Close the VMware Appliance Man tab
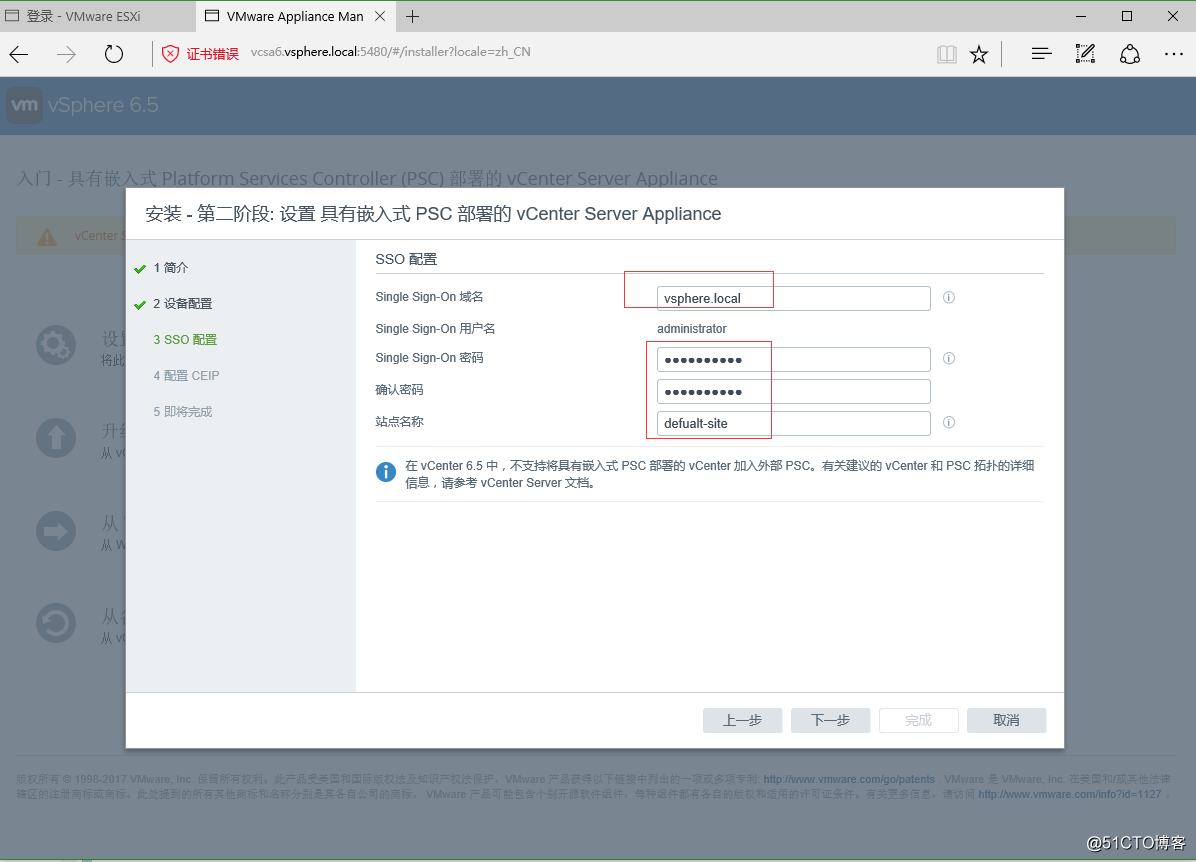 tap(380, 17)
